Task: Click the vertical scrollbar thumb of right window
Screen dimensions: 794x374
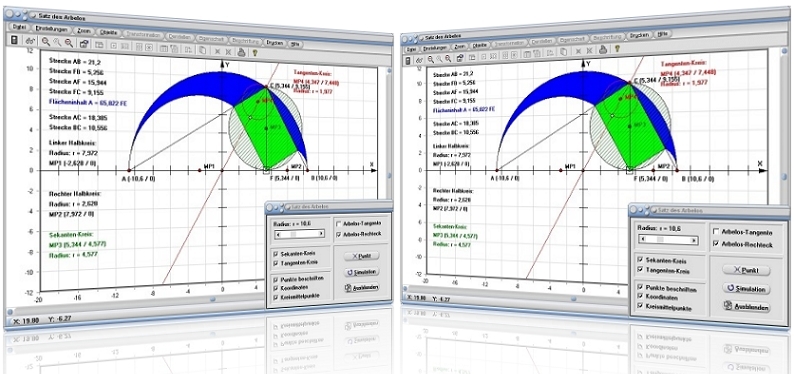Action: 785,176
